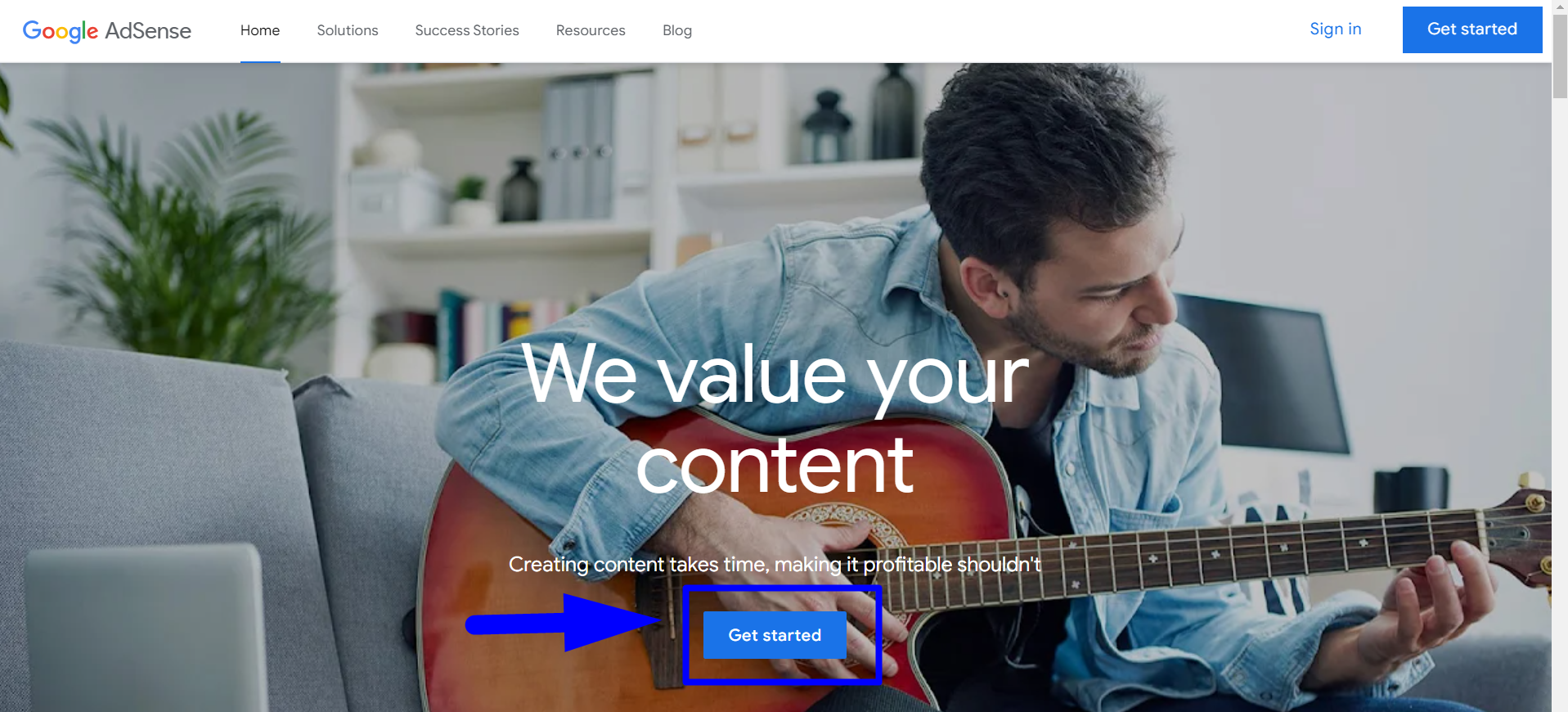The width and height of the screenshot is (1568, 712).
Task: Open the Resources navigation link
Action: point(591,30)
